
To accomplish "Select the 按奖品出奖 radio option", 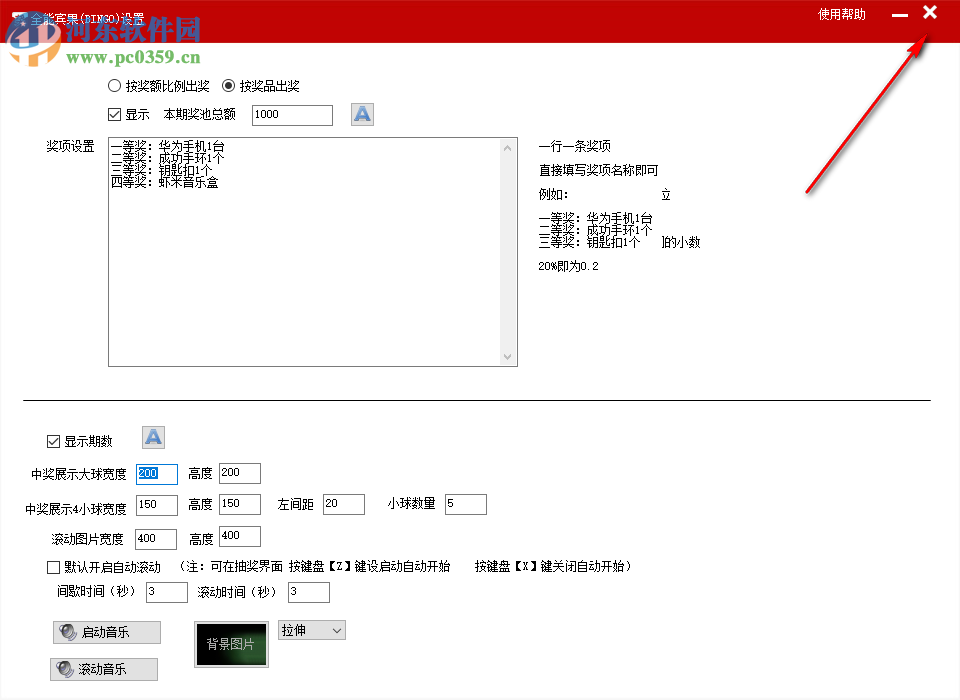I will point(229,85).
